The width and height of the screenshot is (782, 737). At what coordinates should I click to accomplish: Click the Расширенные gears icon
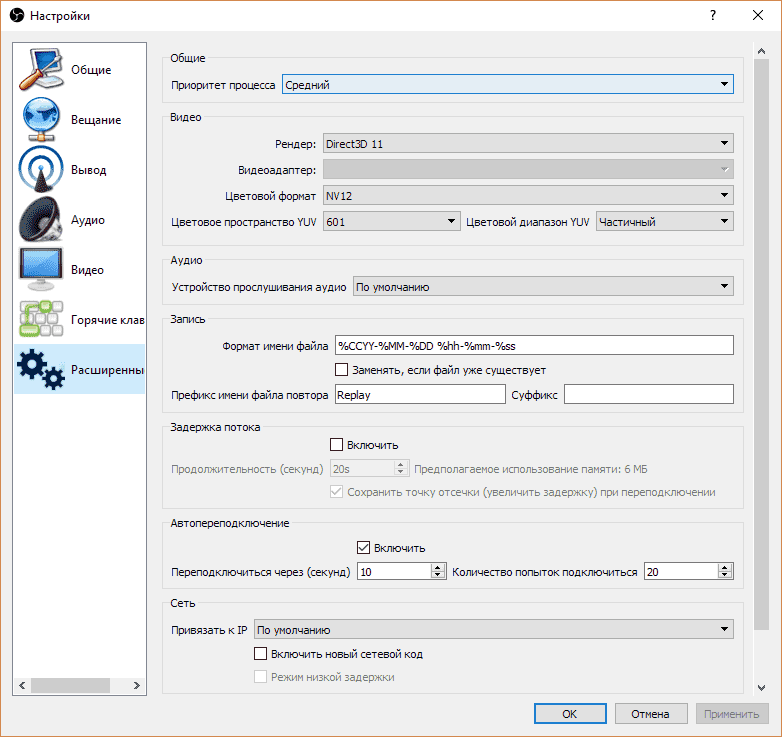(x=41, y=370)
